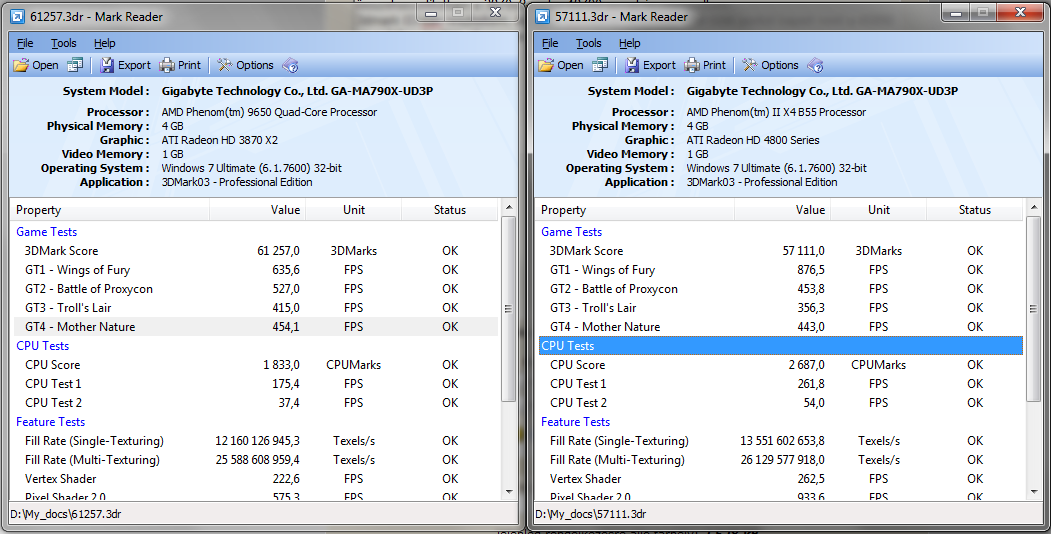The image size is (1051, 534).
Task: Click scroll down arrow in 61257.3dr list
Action: pyautogui.click(x=509, y=492)
